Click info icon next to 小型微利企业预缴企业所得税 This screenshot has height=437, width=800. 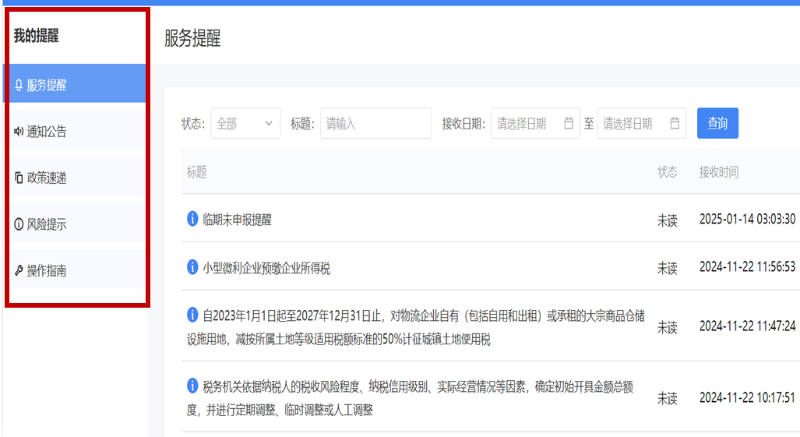[x=192, y=267]
